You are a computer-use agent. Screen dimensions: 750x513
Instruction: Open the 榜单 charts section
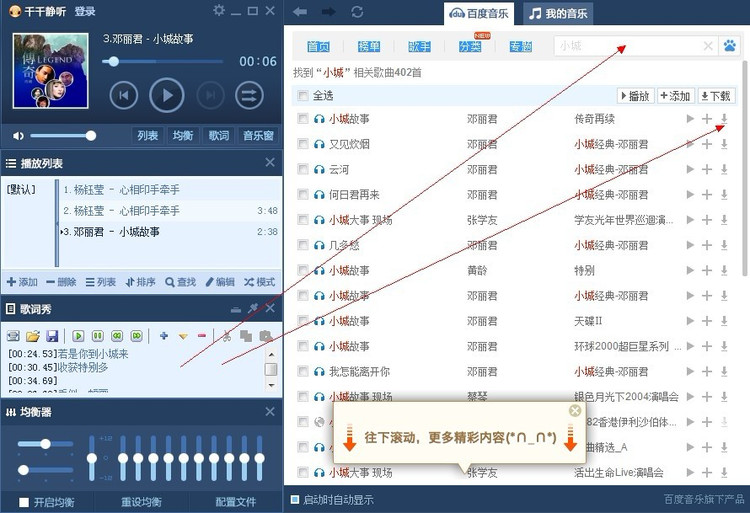[369, 46]
